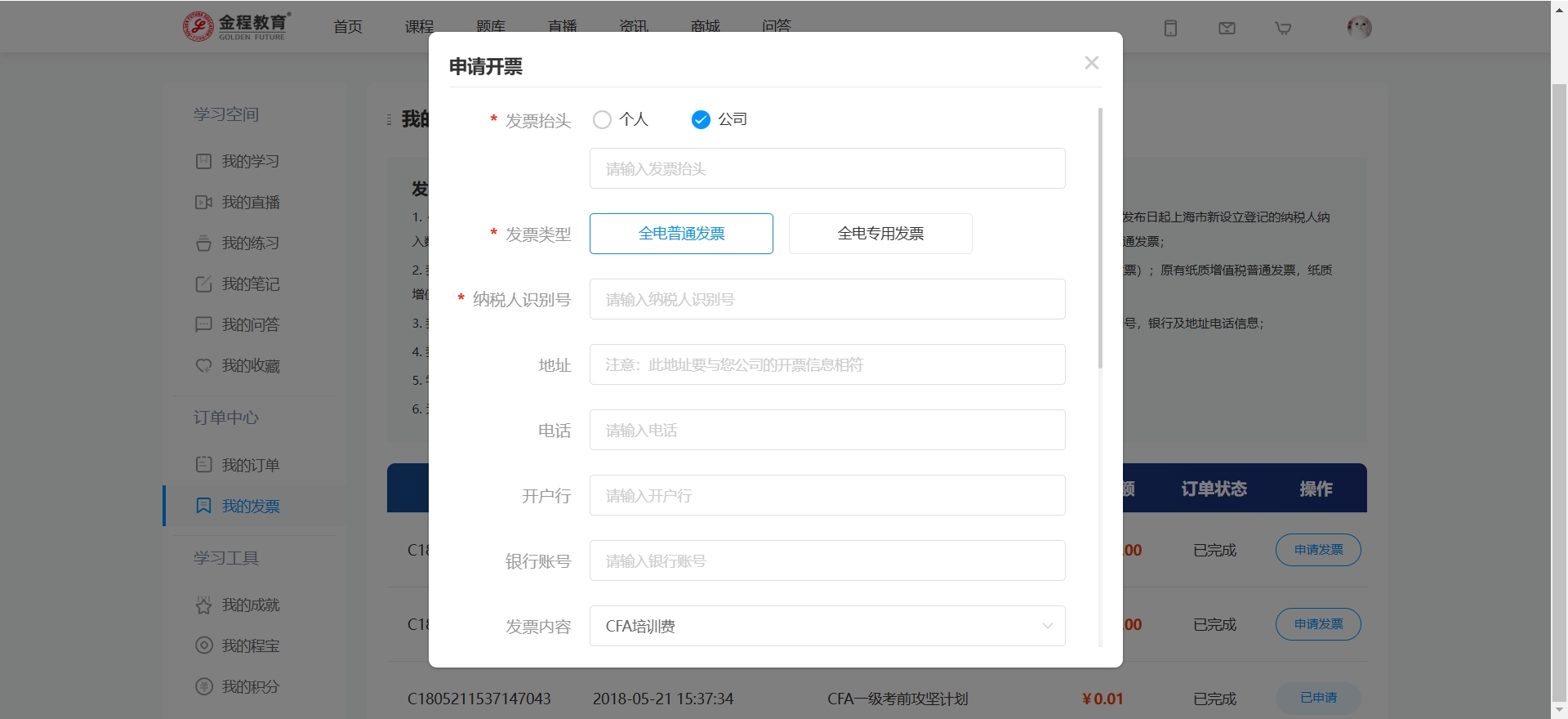Choose 全电普通发票 invoice type

681,234
